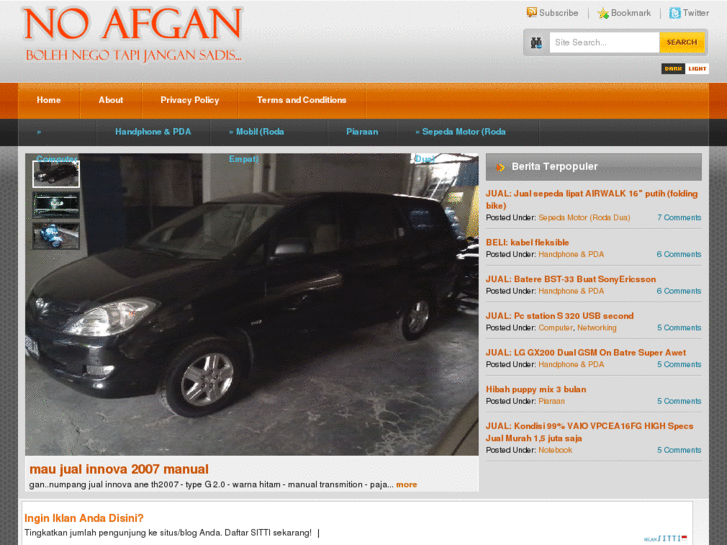
Task: Open the Privacy Policy page
Action: [x=190, y=100]
